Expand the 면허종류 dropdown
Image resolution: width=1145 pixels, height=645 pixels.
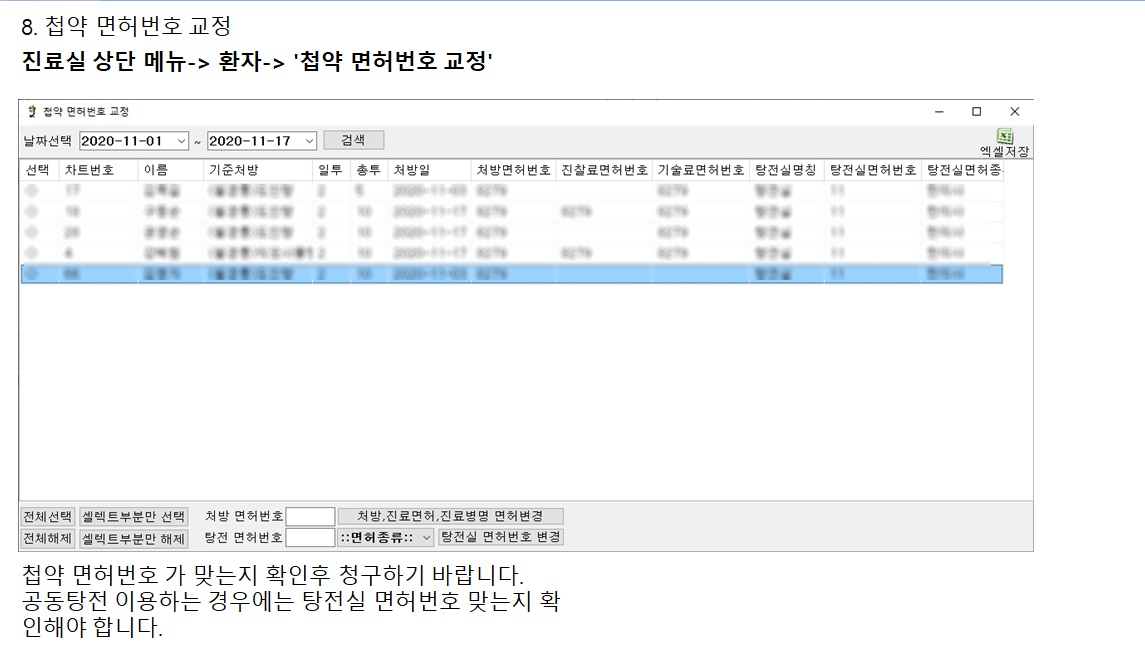426,538
